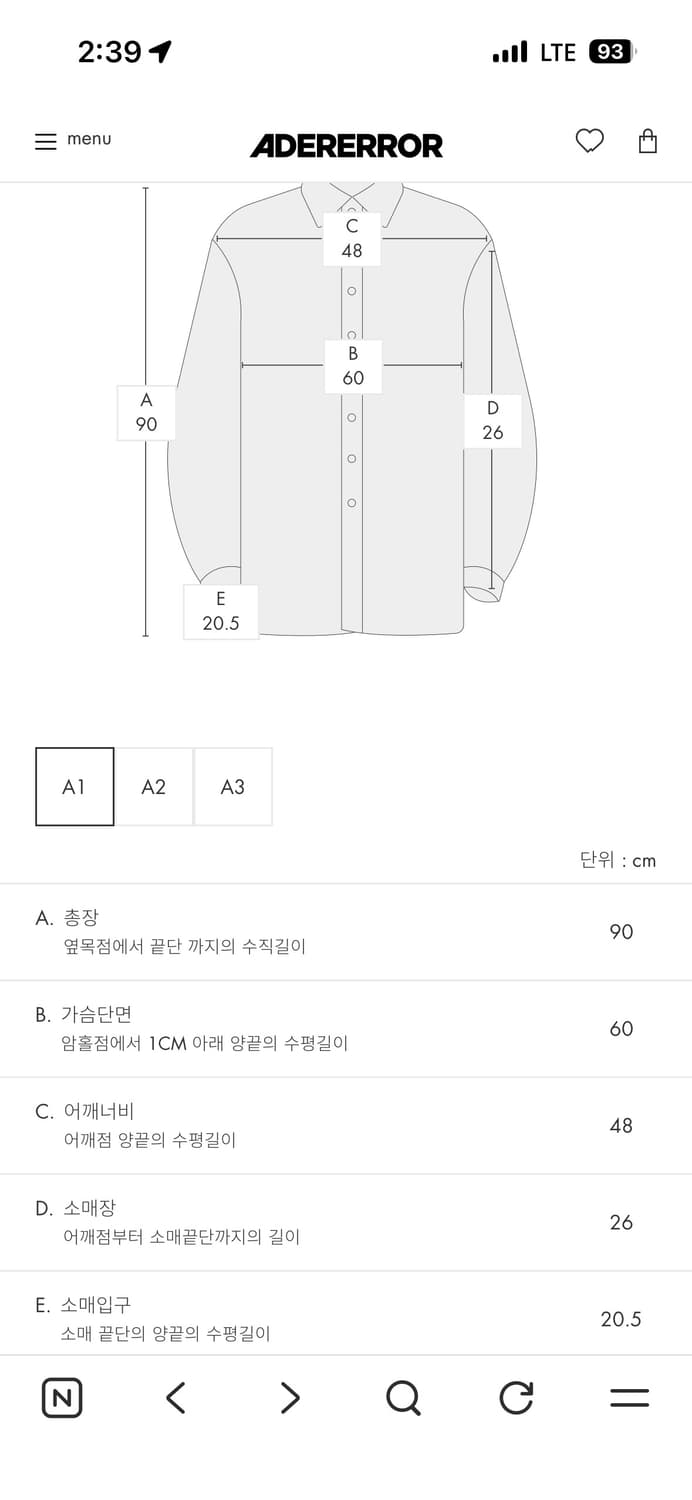The image size is (692, 1500).
Task: Go back using the left arrow icon
Action: pos(175,1398)
